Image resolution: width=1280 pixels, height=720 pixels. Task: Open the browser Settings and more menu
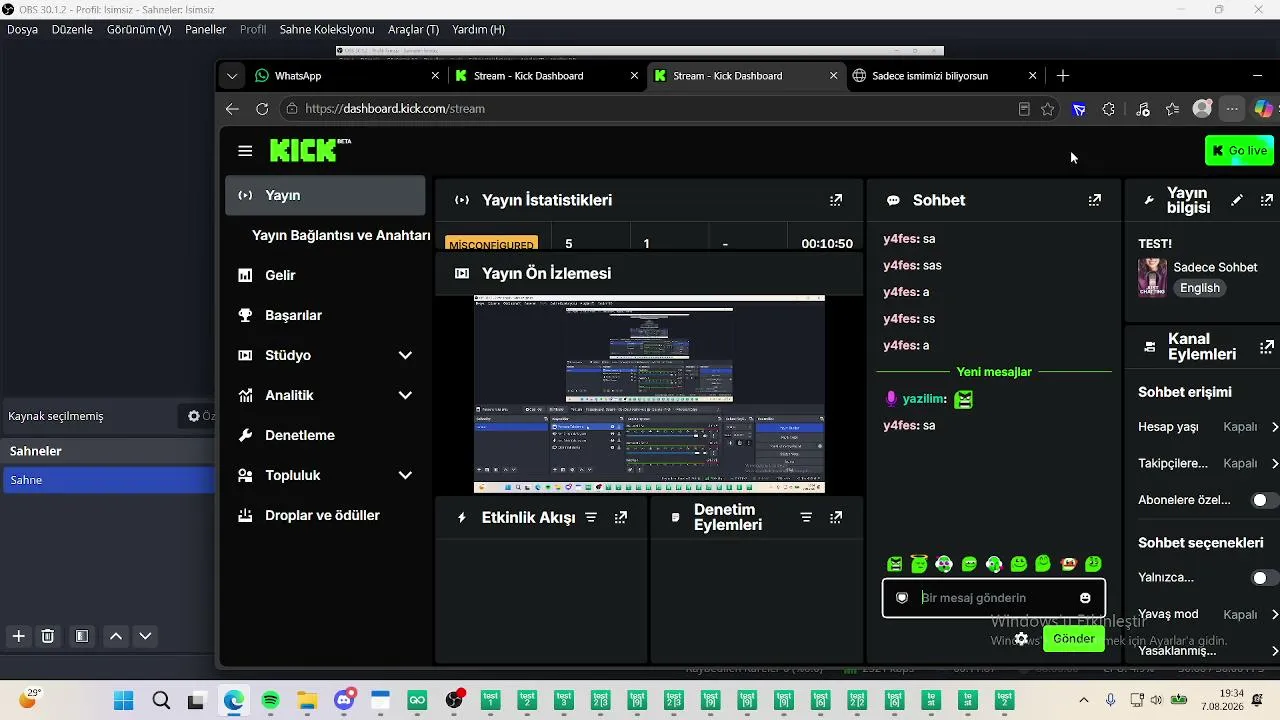[1232, 109]
